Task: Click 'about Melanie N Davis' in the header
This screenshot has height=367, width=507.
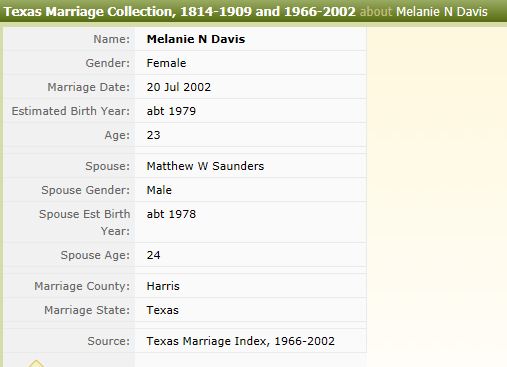Action: coord(424,12)
